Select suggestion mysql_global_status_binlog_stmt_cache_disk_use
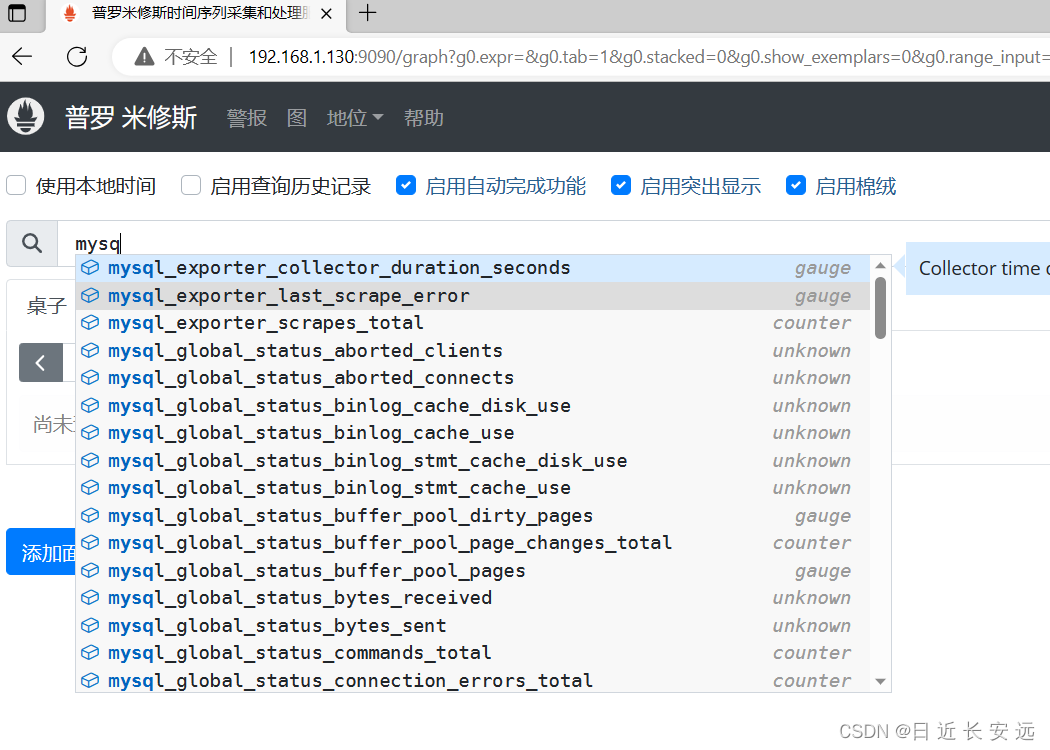This screenshot has height=750, width=1050. (x=472, y=460)
